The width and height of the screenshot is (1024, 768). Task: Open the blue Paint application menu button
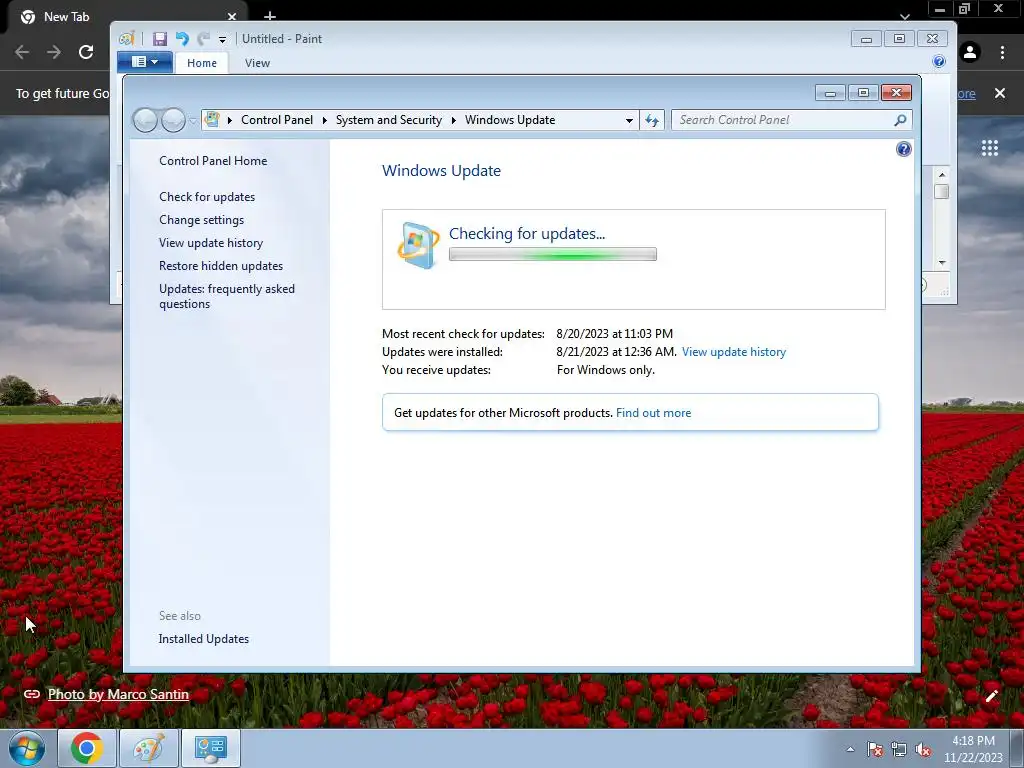coord(145,62)
